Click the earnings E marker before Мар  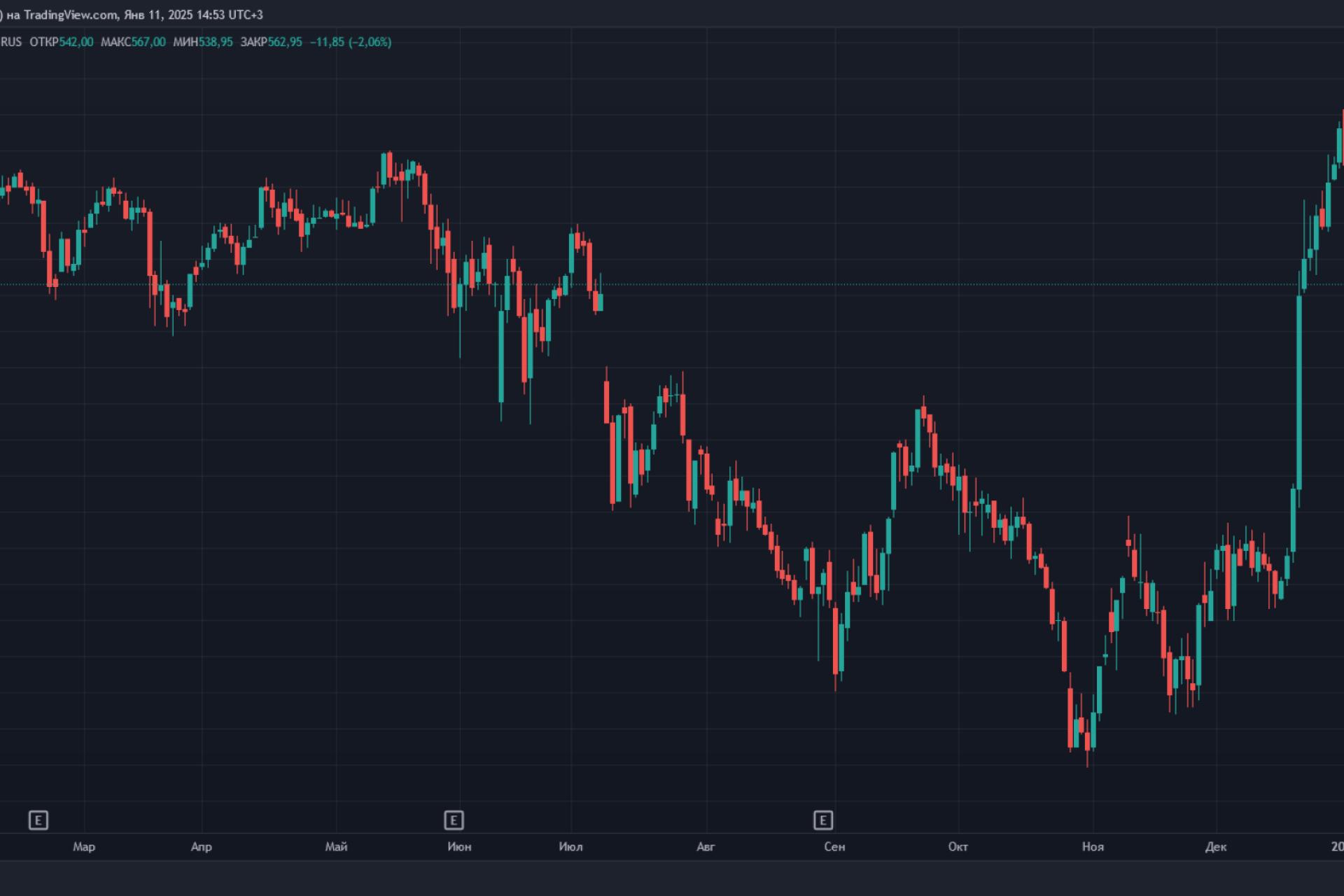coord(38,820)
